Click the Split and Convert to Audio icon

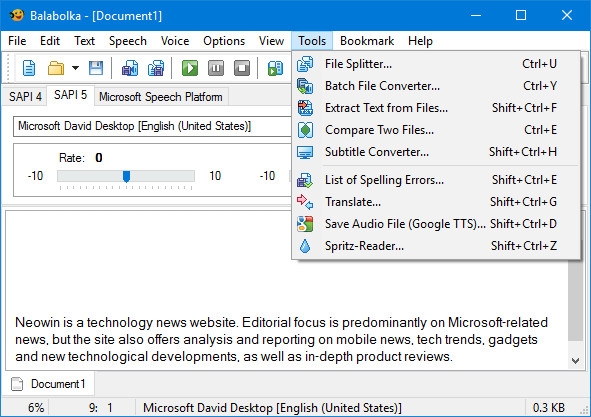(156, 68)
